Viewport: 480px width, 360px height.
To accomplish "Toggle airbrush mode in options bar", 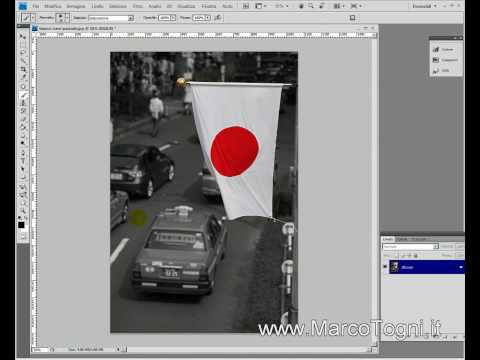I will (218, 17).
